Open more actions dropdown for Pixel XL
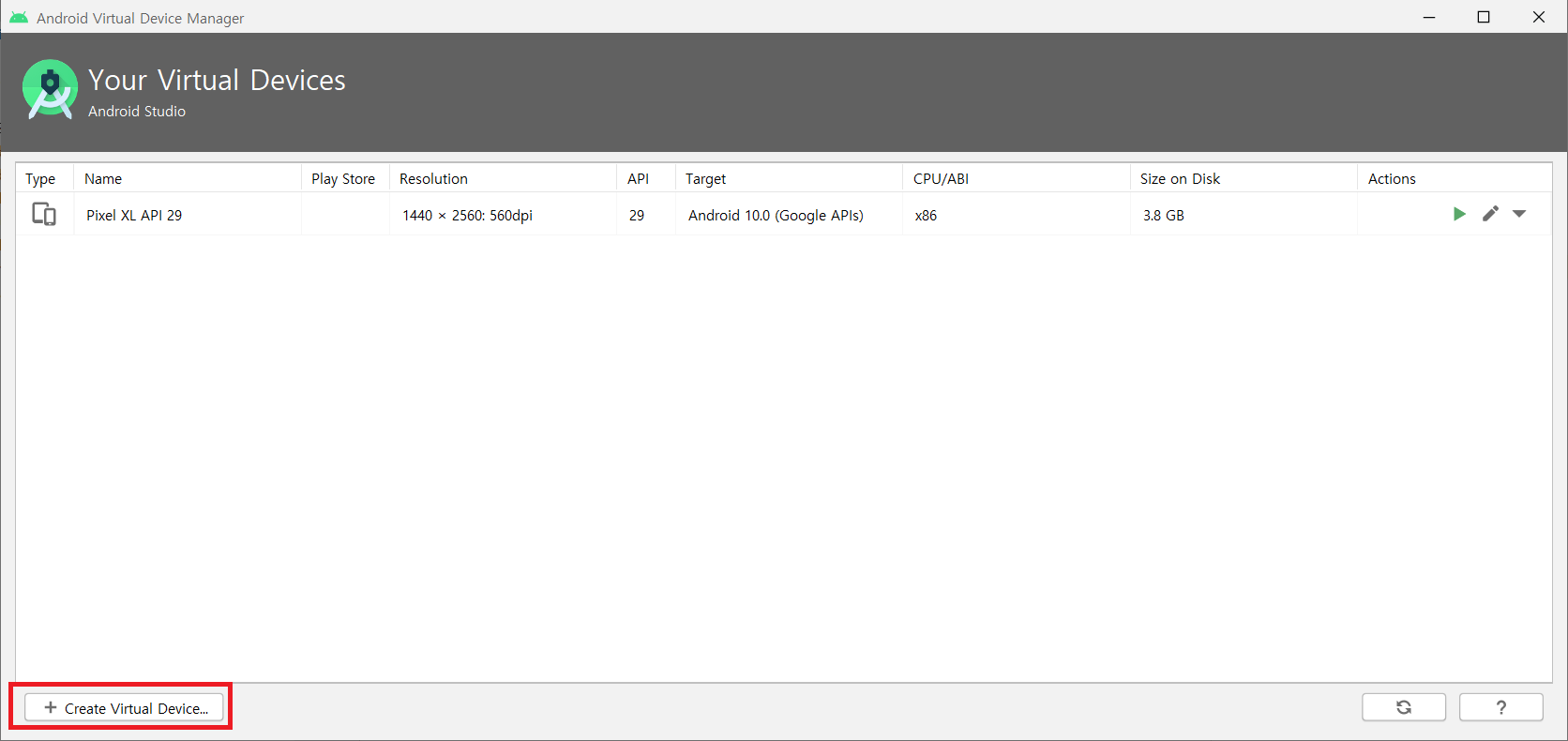The width and height of the screenshot is (1568, 741). (1519, 214)
